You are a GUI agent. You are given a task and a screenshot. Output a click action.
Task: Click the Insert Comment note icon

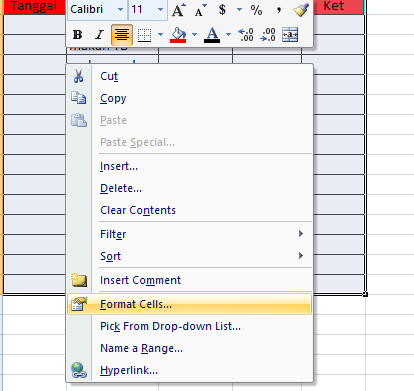tap(79, 280)
